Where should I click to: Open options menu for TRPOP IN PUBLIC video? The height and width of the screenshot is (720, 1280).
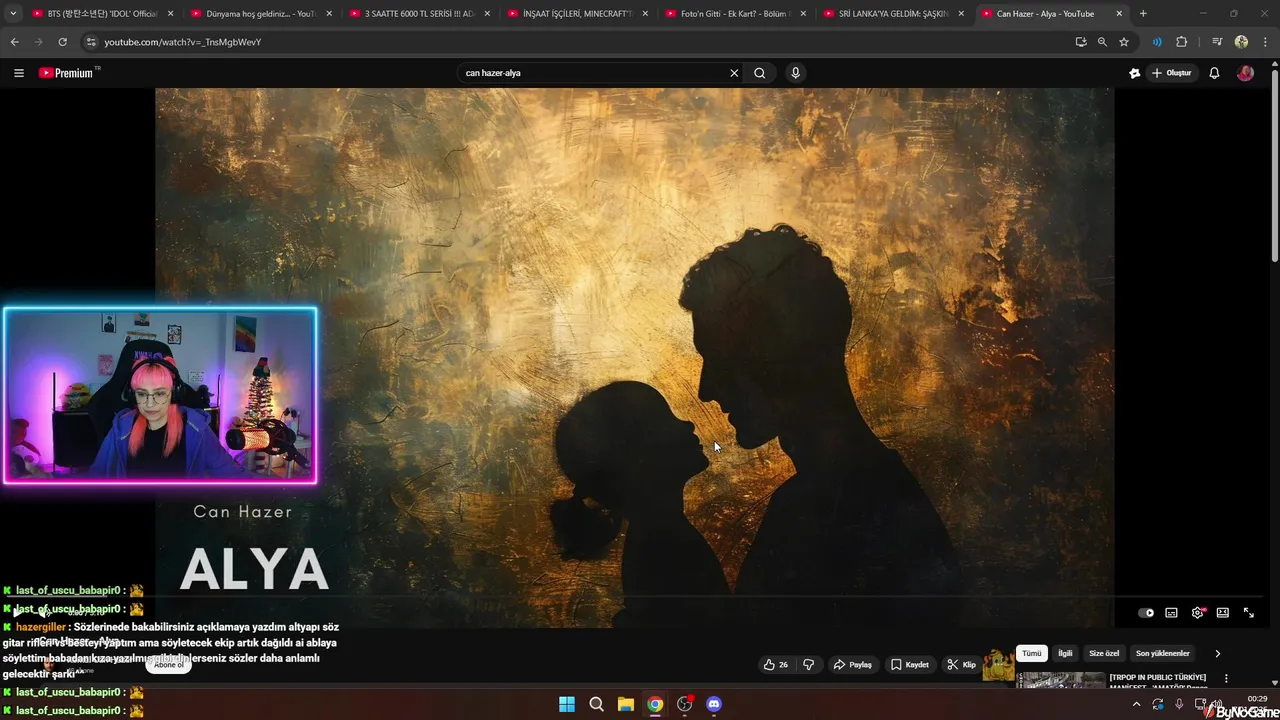pyautogui.click(x=1226, y=678)
